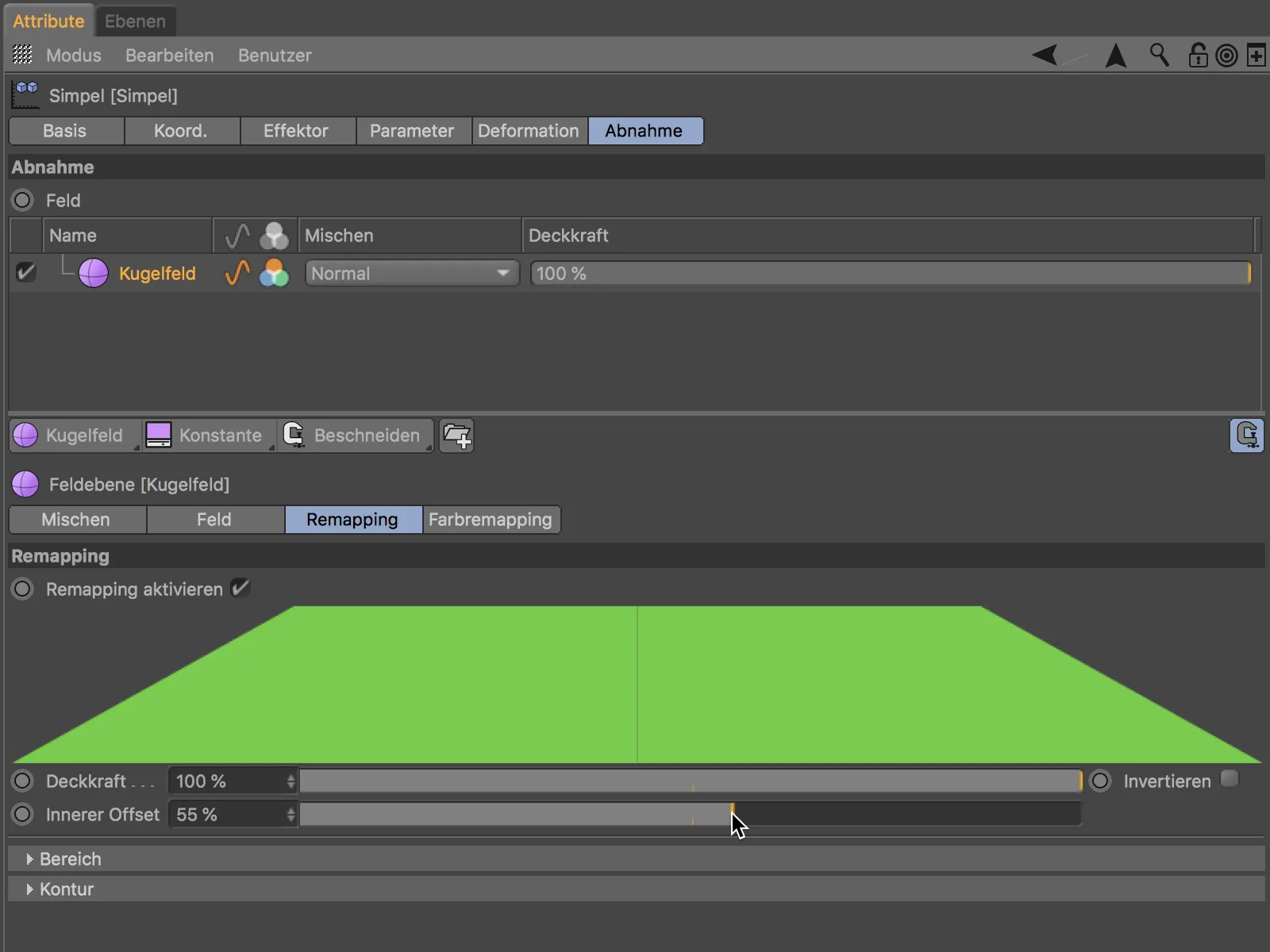1270x952 pixels.
Task: Open the Mischen tab of Feldebene
Action: click(x=78, y=520)
